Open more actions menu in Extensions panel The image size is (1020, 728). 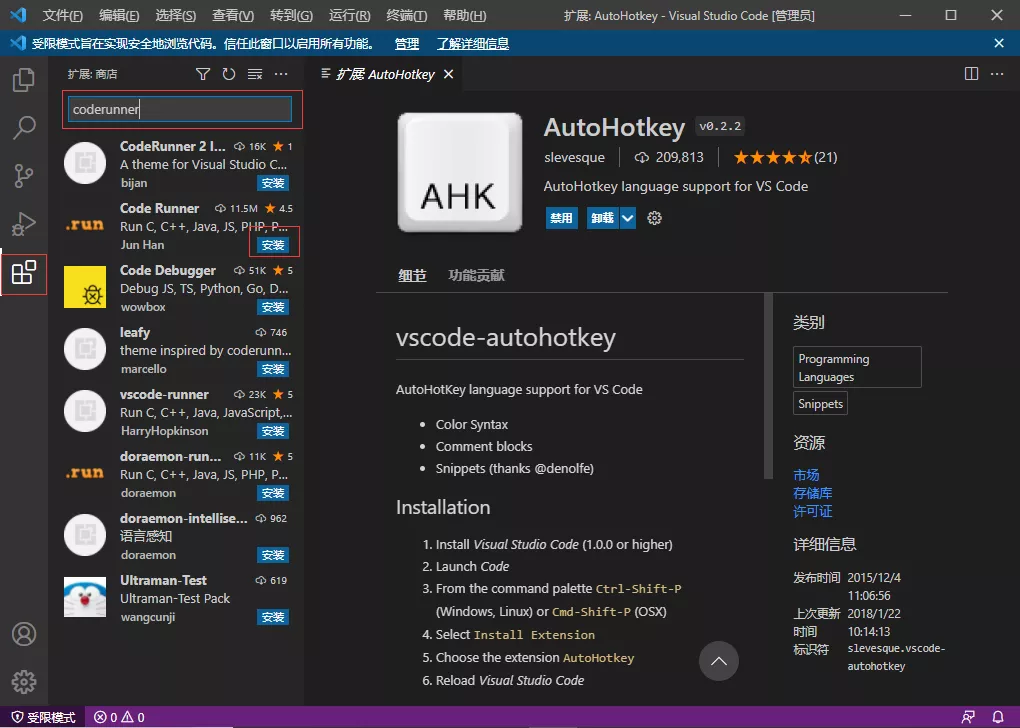coord(280,73)
